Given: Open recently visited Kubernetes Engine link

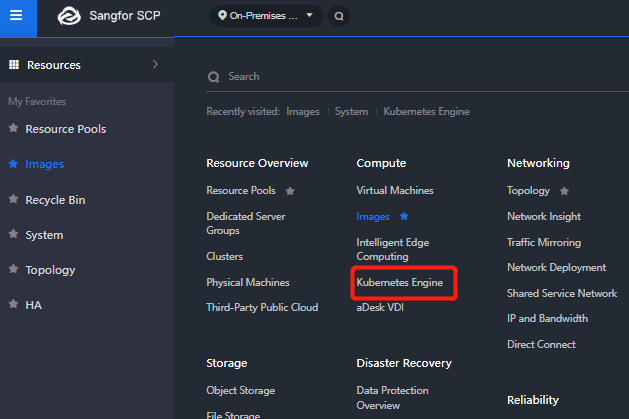Looking at the screenshot, I should [426, 111].
